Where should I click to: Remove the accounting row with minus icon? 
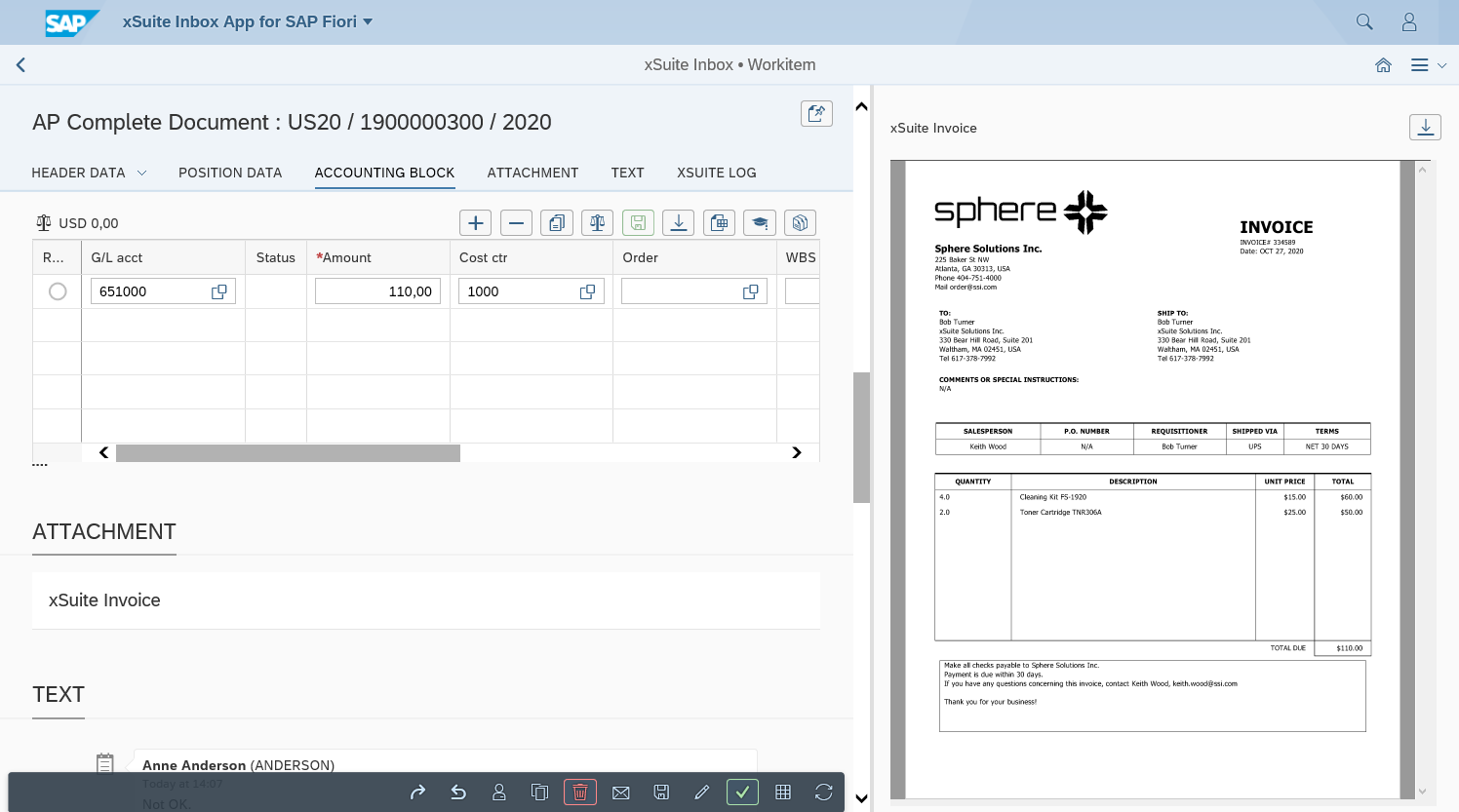click(x=516, y=223)
